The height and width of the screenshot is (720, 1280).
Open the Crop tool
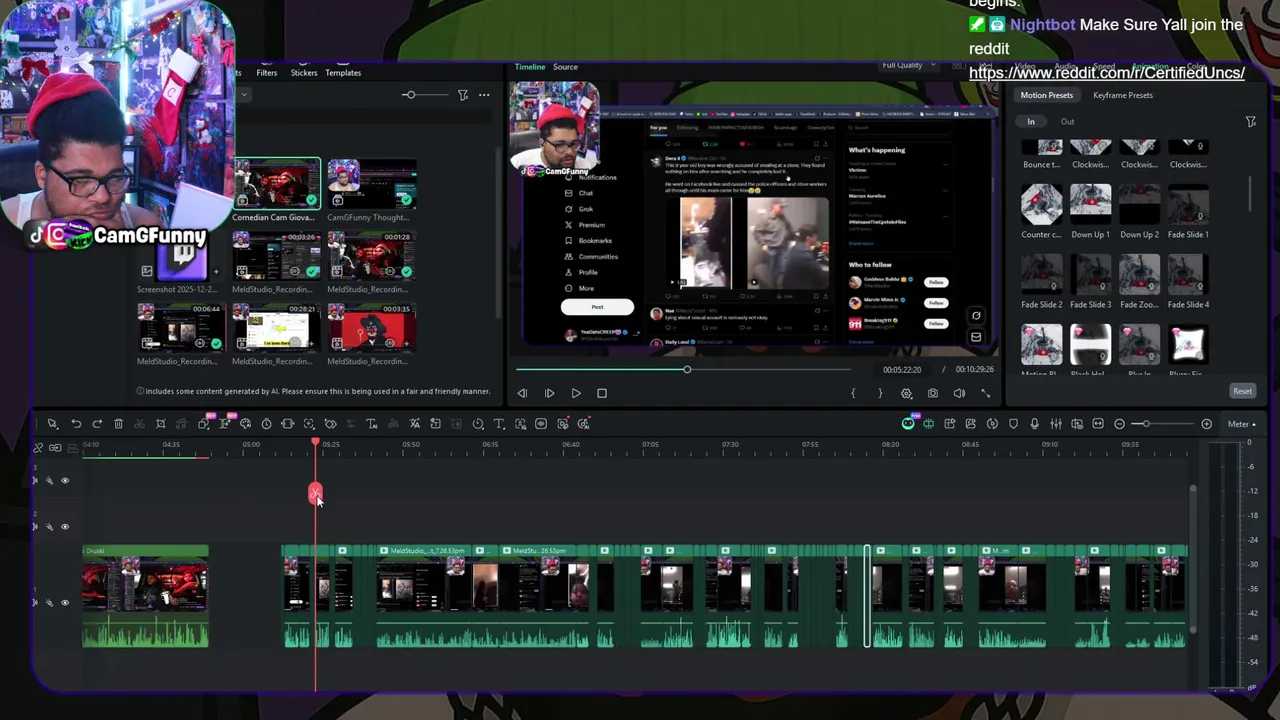tap(161, 424)
